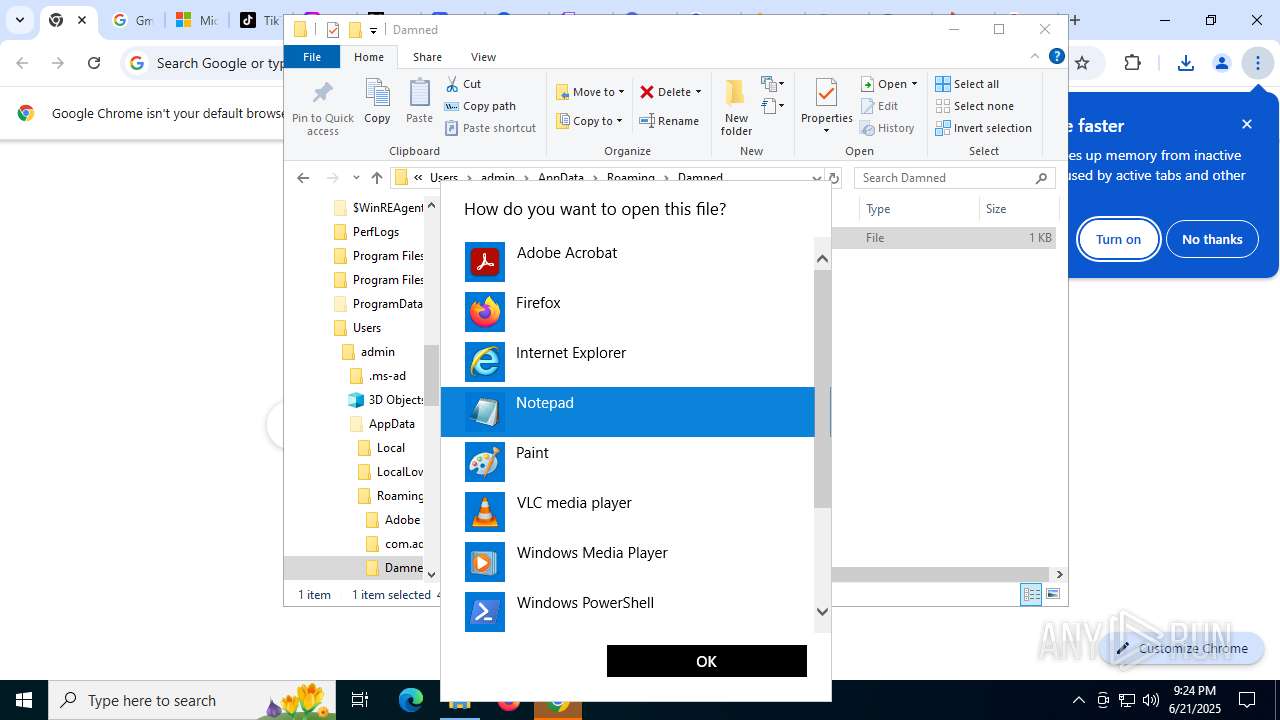This screenshot has width=1280, height=720.
Task: Pick Windows Media Player entry
Action: 628,562
